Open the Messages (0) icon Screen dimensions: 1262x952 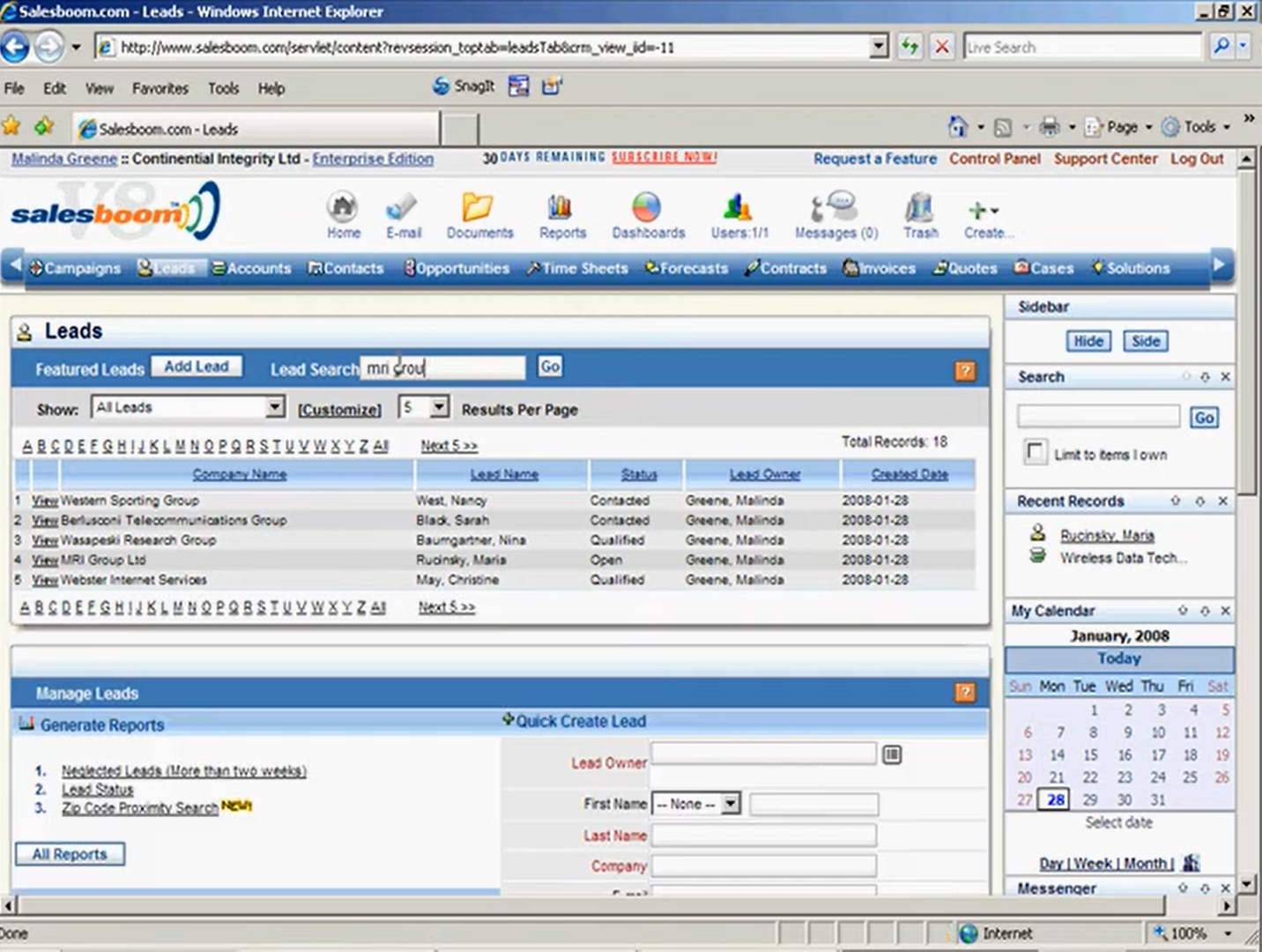click(834, 208)
